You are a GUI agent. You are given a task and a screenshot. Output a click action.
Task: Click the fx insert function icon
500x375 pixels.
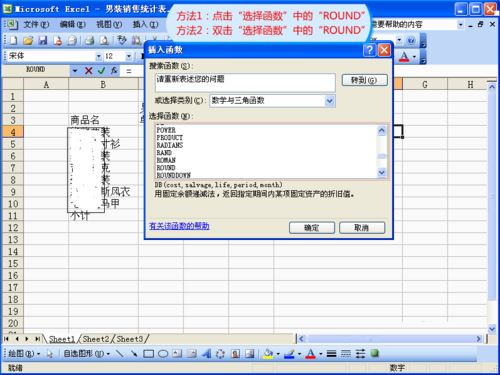point(114,71)
